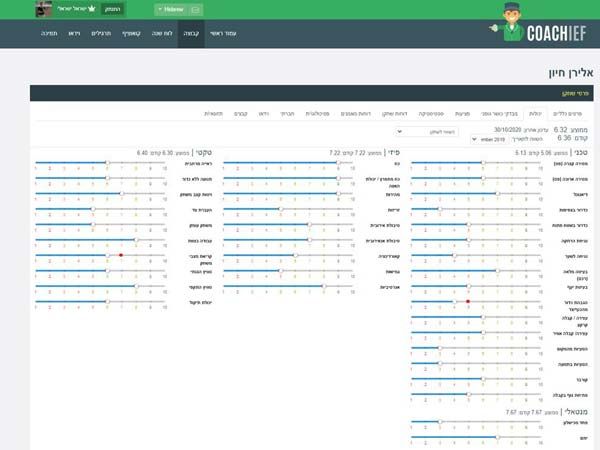The height and width of the screenshot is (450, 600).
Task: Click the crown icon beside the username
Action: coord(90,9)
